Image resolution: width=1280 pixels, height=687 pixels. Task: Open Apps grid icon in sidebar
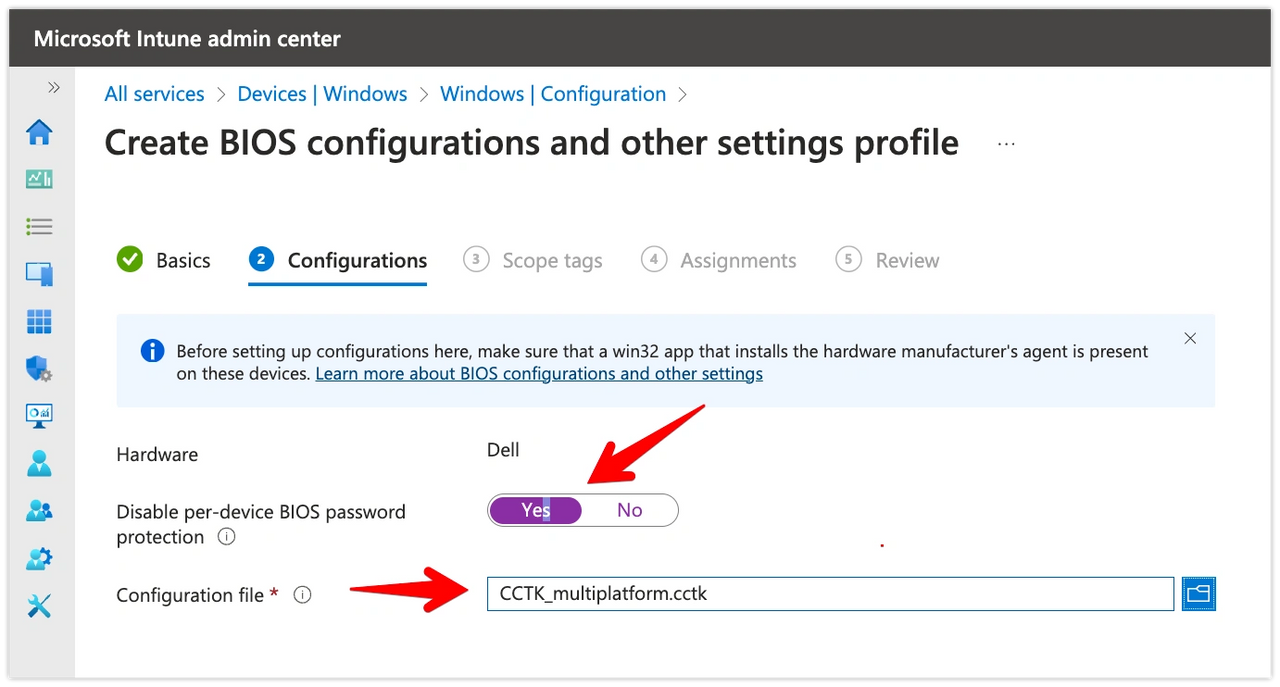click(x=39, y=322)
